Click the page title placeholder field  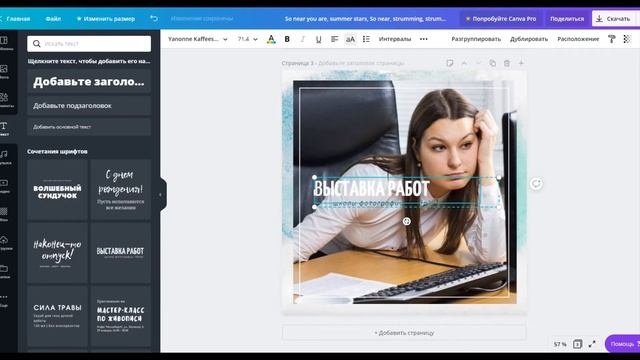361,63
